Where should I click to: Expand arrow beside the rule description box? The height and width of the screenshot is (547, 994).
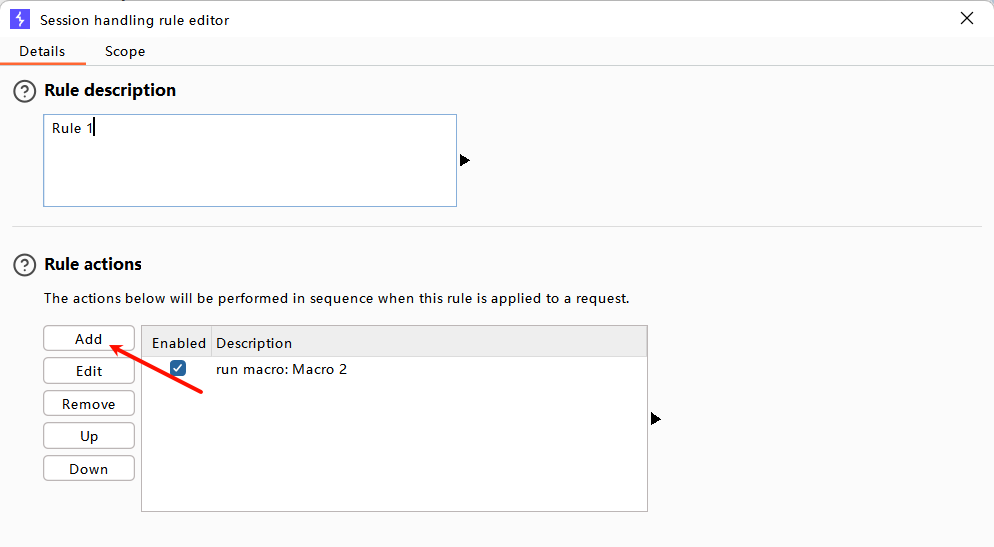tap(464, 160)
